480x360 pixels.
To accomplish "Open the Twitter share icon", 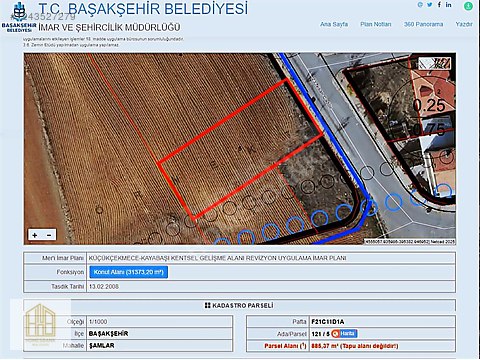I will click(x=430, y=5).
